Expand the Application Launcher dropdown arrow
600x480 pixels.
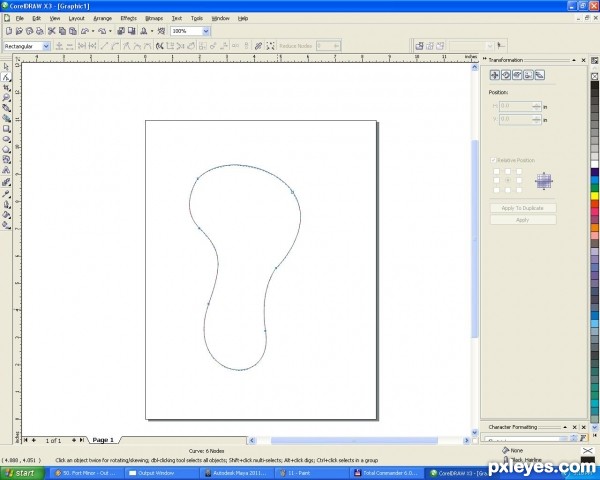152,31
